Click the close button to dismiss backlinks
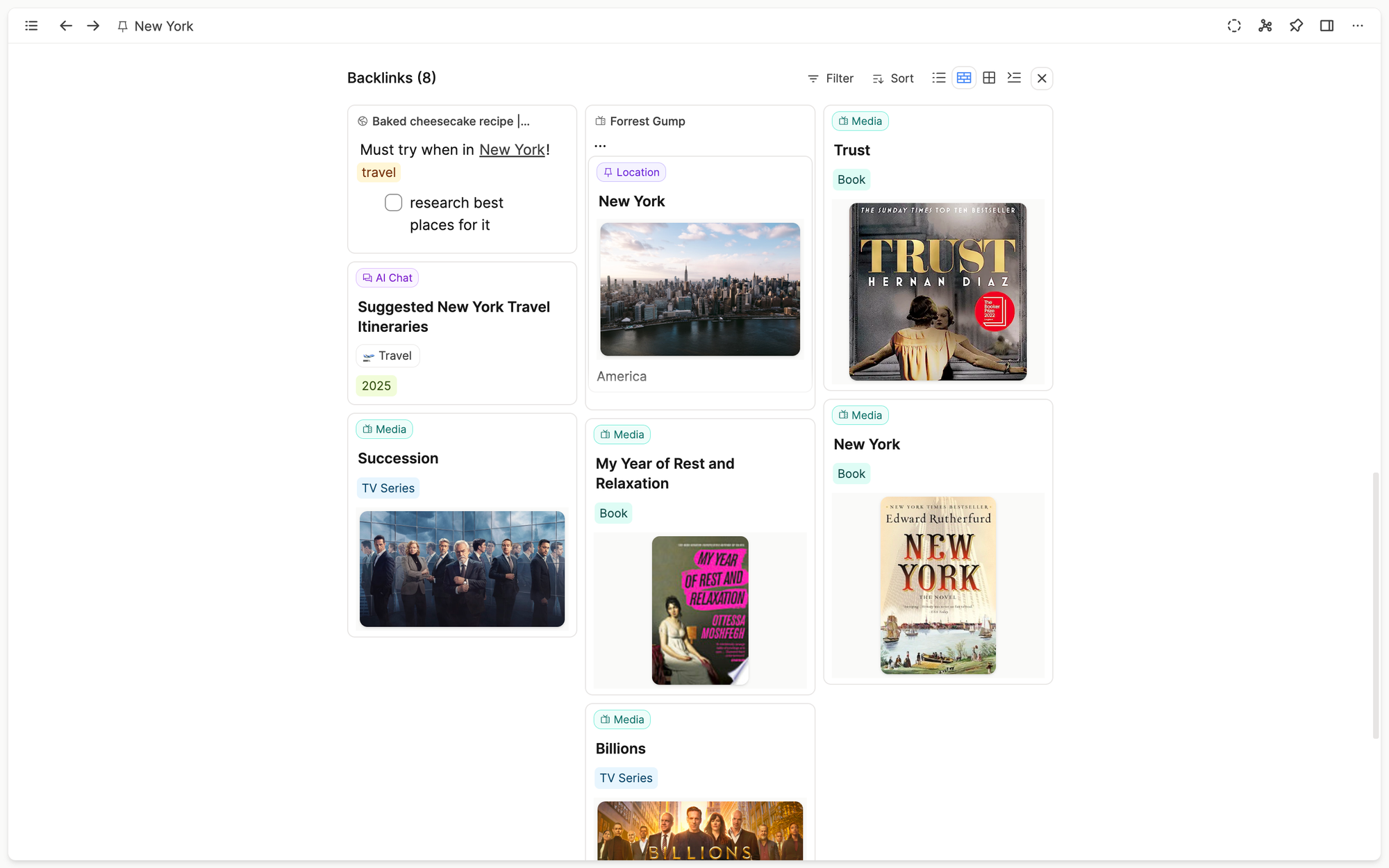 coord(1041,78)
